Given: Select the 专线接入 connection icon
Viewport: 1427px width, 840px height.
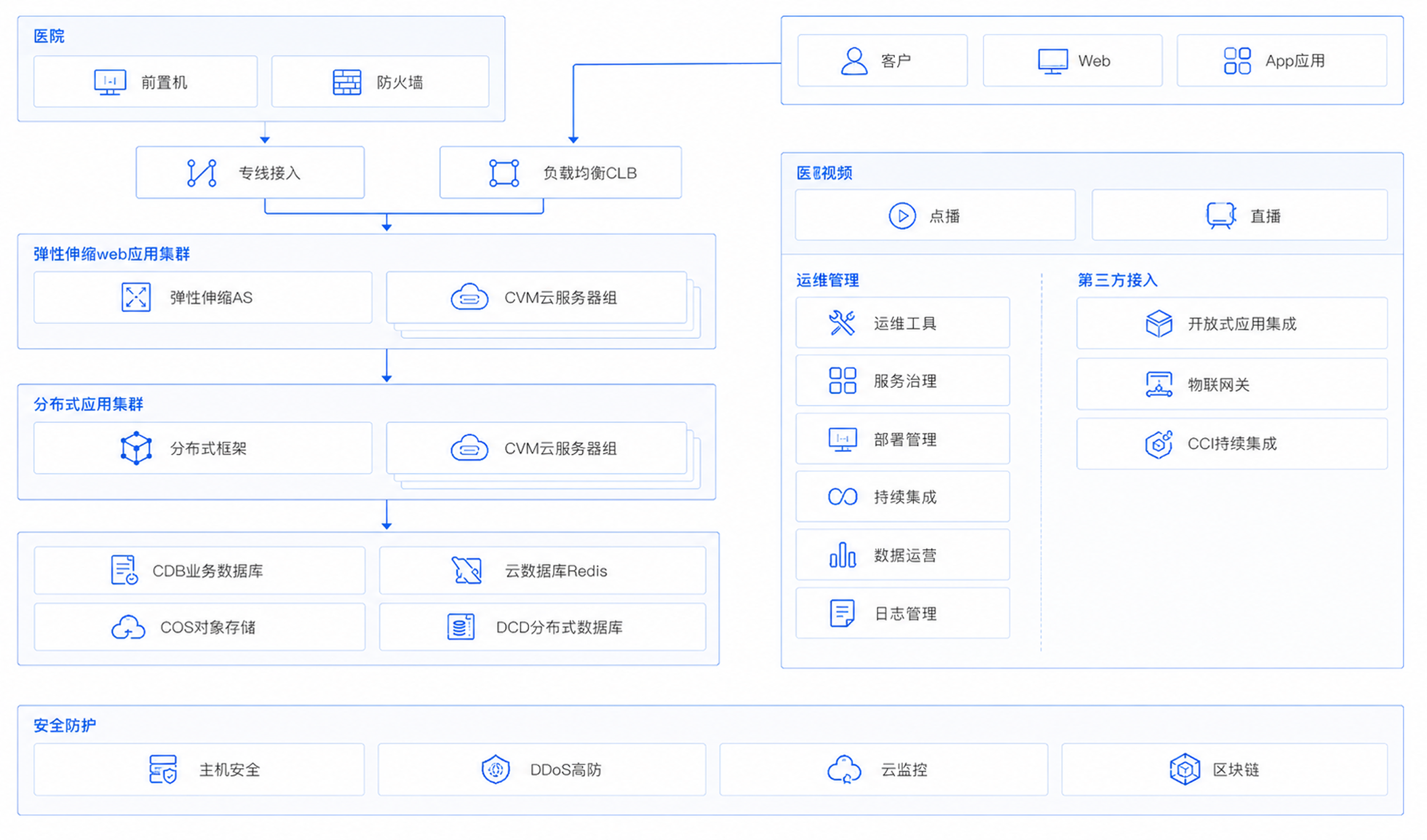Looking at the screenshot, I should pyautogui.click(x=202, y=173).
